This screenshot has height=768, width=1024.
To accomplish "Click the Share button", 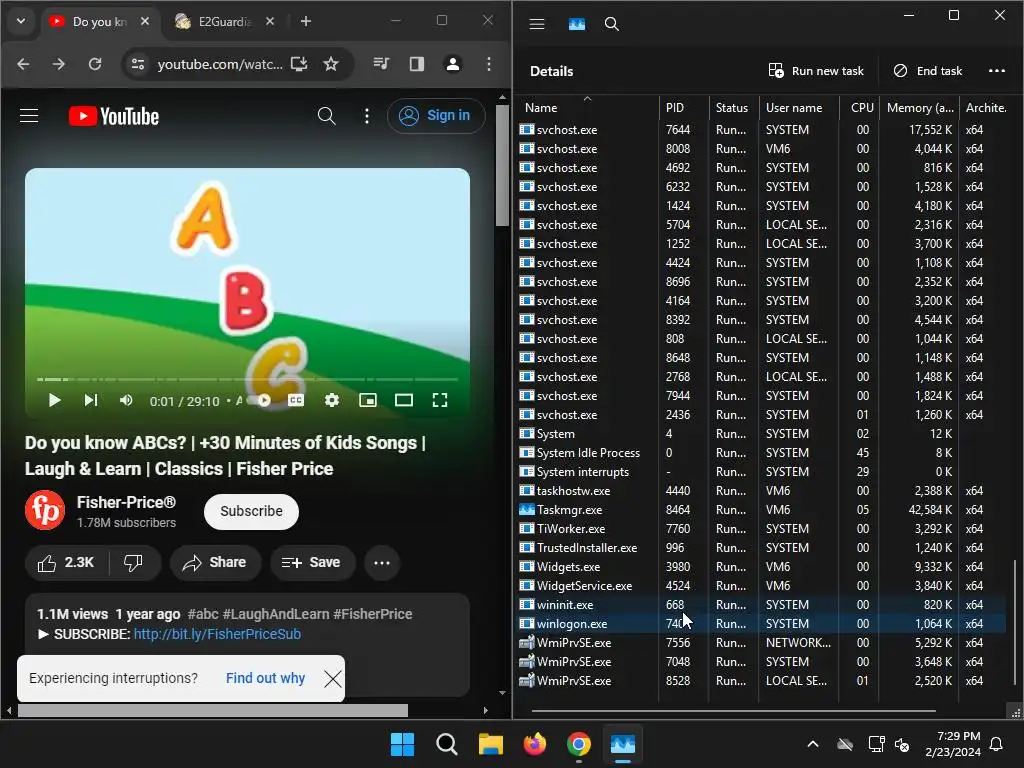I will click(216, 563).
